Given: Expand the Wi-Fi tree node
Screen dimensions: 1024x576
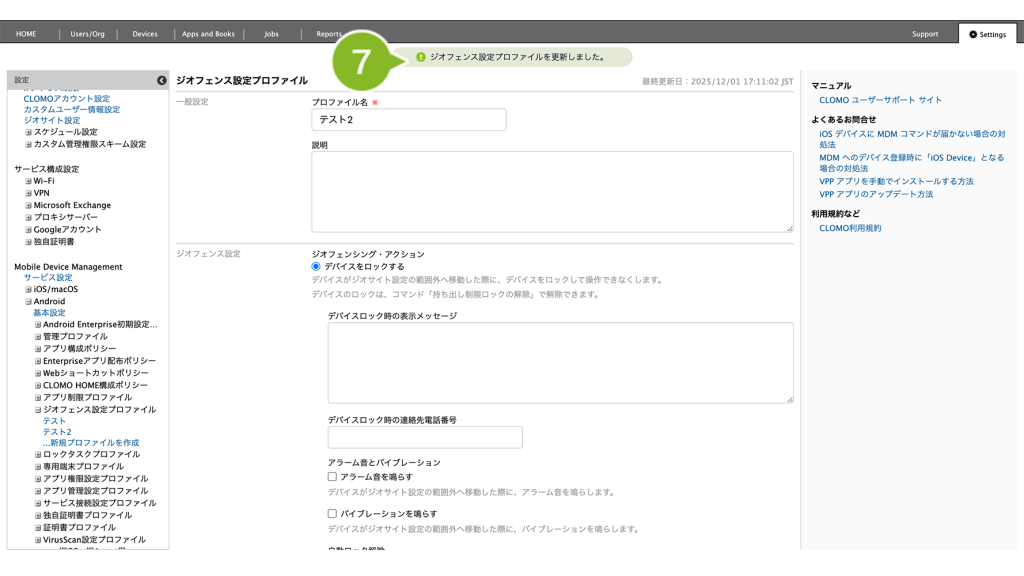Looking at the screenshot, I should tap(29, 181).
